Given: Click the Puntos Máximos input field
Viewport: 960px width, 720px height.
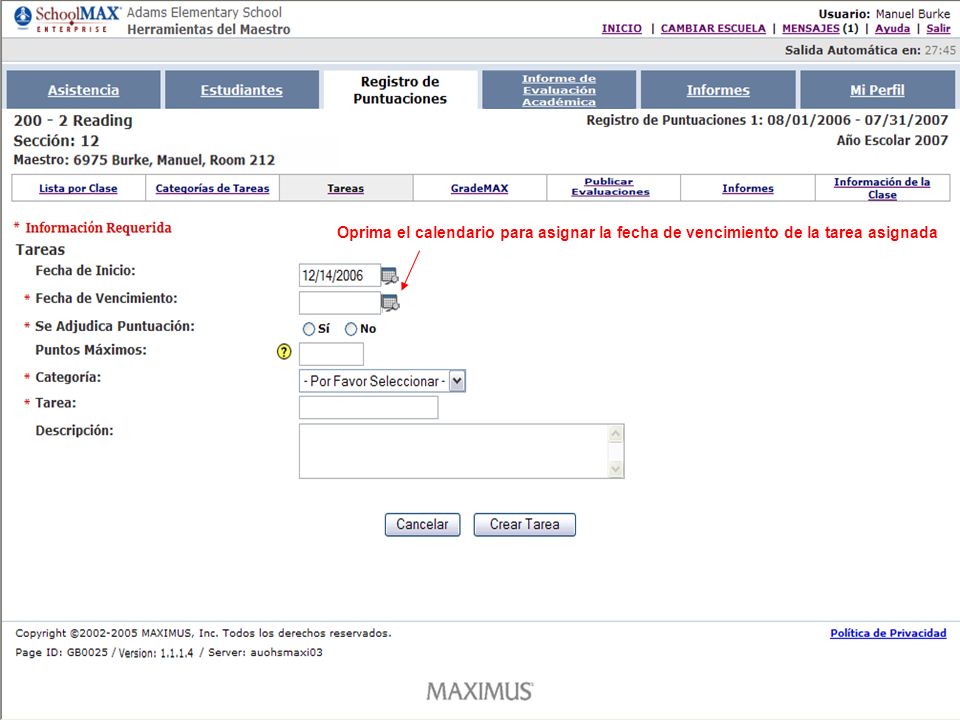Looking at the screenshot, I should click(331, 354).
